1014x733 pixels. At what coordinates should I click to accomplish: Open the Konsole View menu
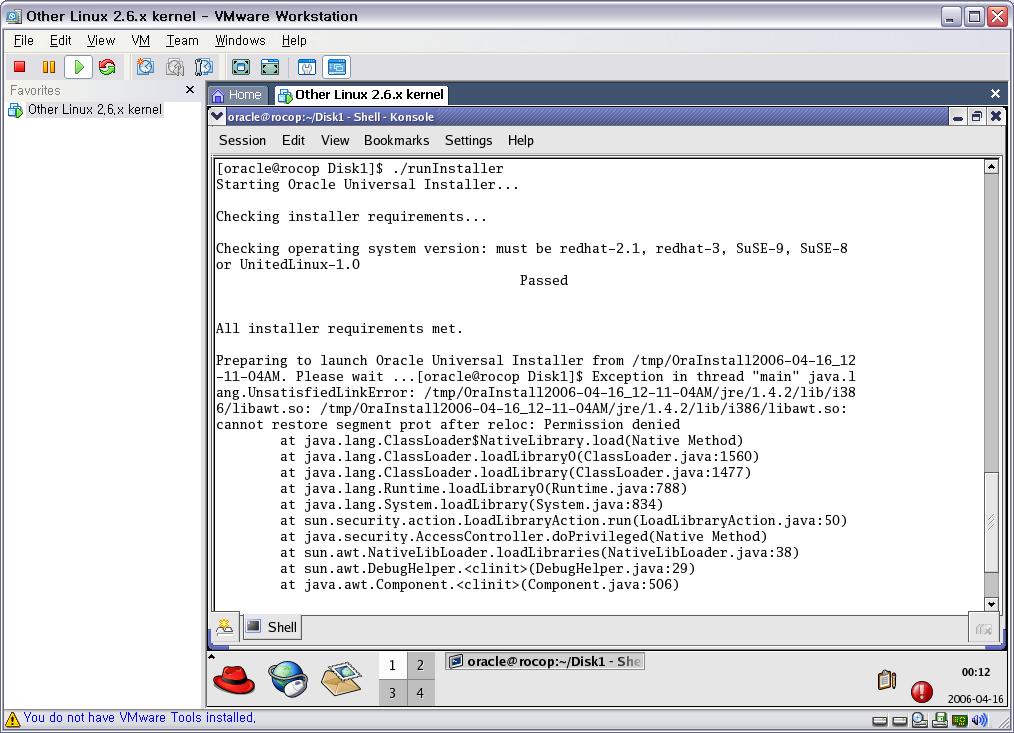[335, 140]
